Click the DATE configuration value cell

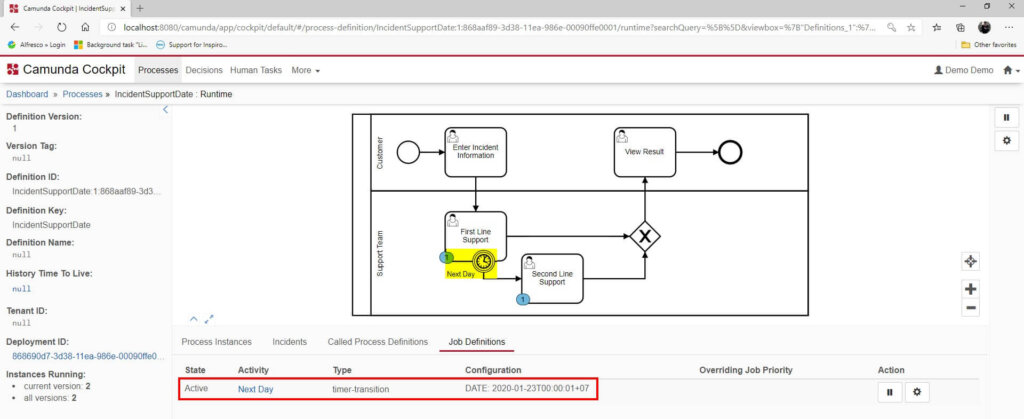[x=527, y=390]
